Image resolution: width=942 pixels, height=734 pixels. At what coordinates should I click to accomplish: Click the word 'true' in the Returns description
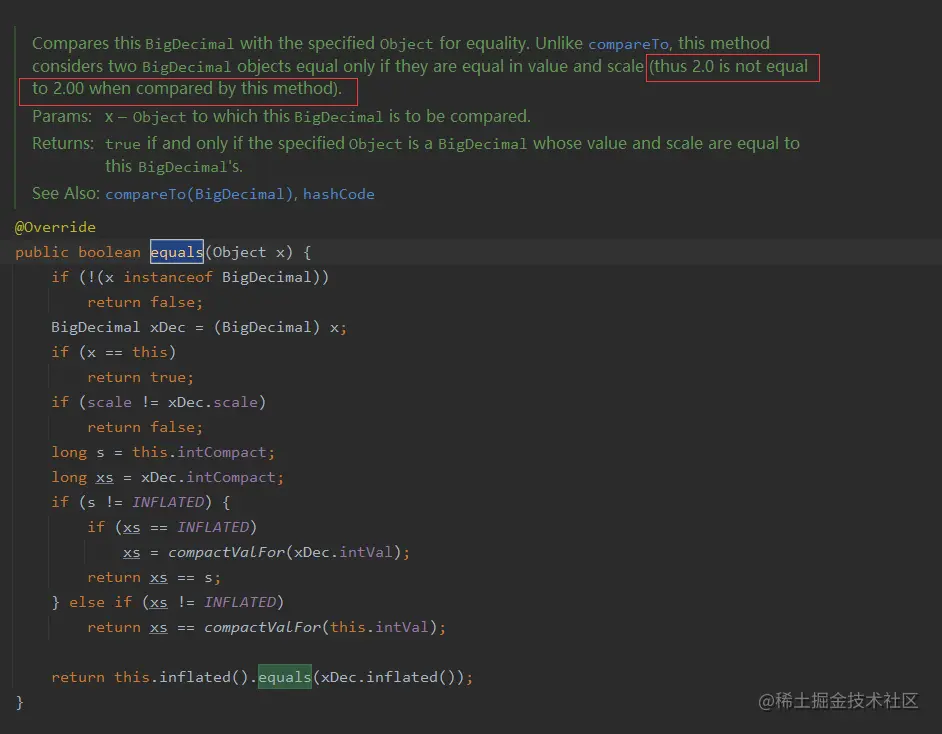click(123, 144)
